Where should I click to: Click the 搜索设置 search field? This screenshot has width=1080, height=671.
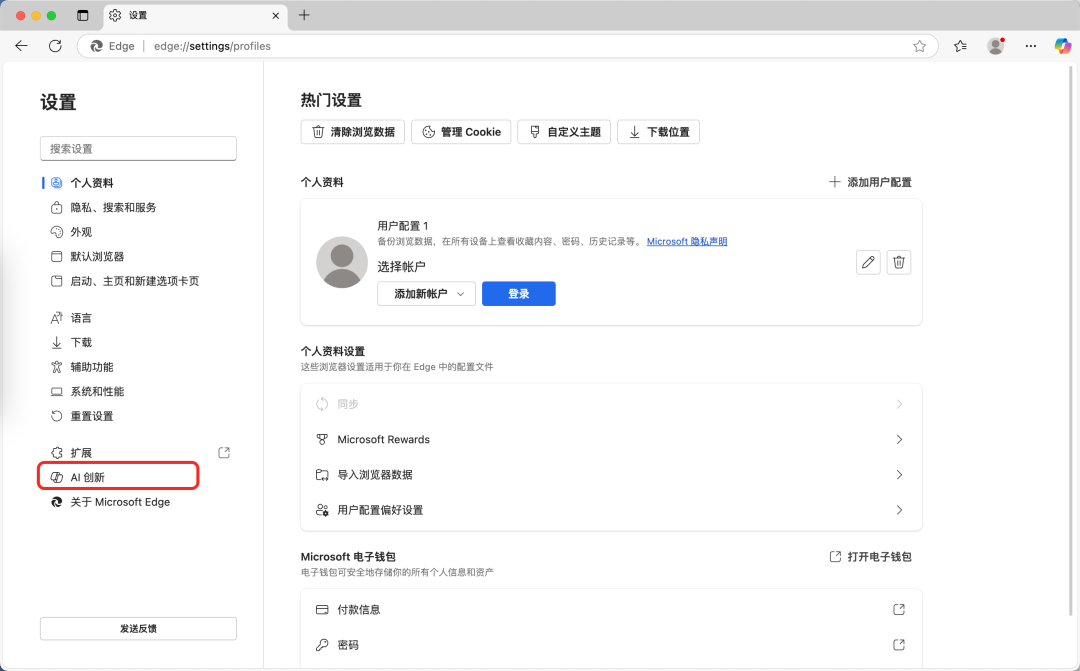point(138,149)
